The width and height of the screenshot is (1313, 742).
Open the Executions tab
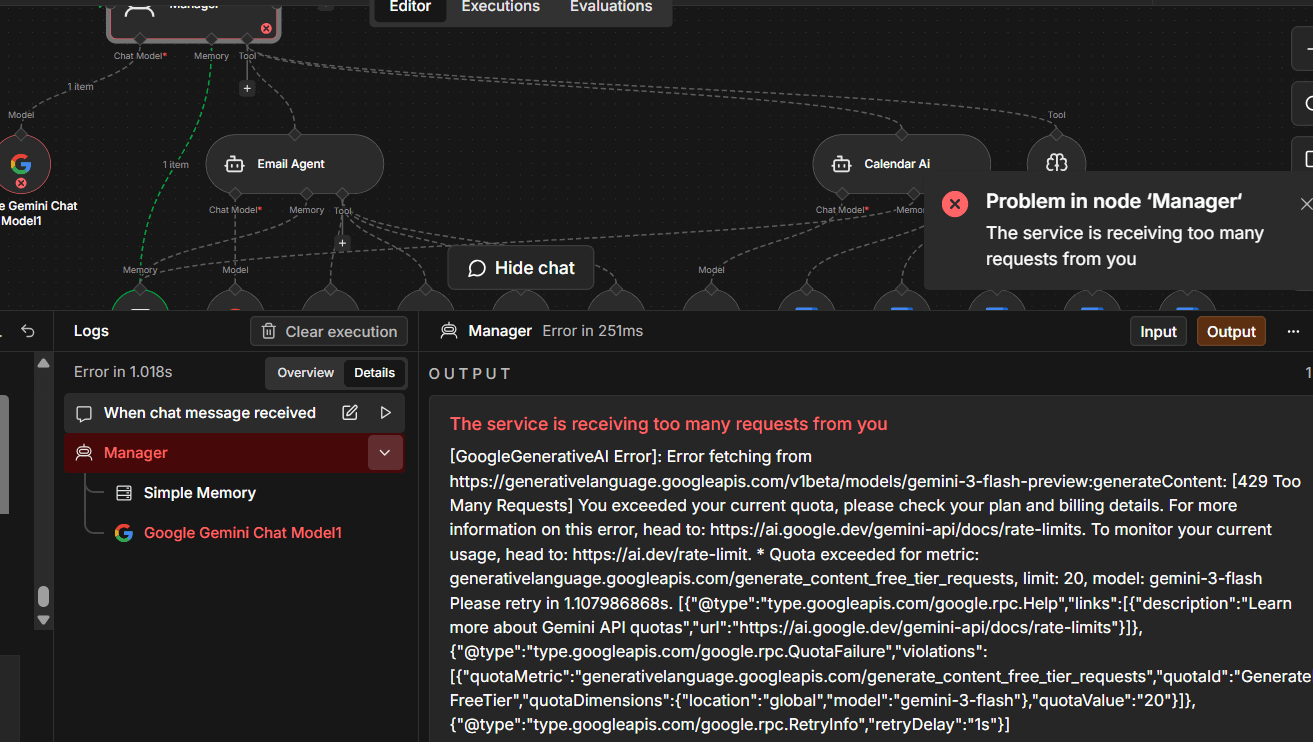click(500, 8)
